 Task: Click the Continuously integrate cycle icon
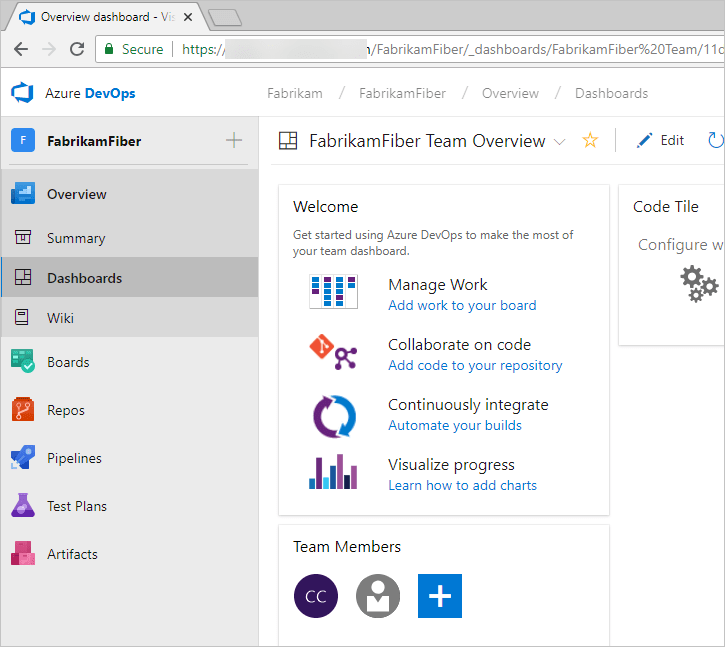[x=334, y=416]
